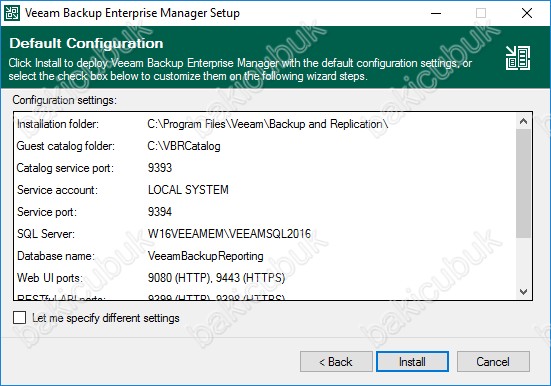This screenshot has width=551, height=386.
Task: Select the 'Service account:' label
Action: pyautogui.click(x=58, y=190)
